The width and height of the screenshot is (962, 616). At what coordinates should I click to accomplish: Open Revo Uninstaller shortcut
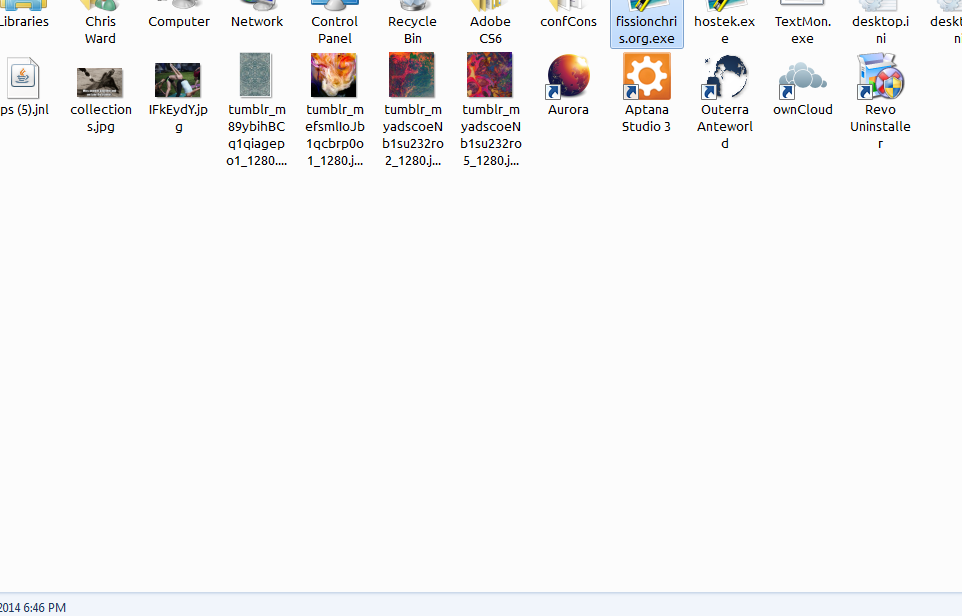tap(880, 77)
